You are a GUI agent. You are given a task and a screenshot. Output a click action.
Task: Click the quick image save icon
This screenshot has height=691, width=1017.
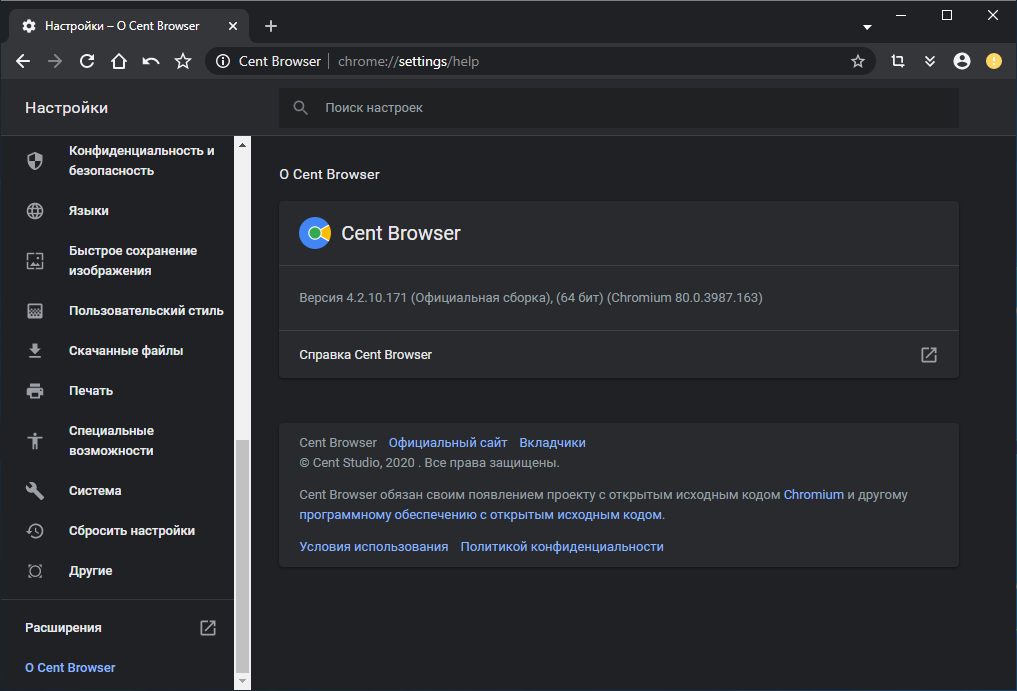point(35,261)
